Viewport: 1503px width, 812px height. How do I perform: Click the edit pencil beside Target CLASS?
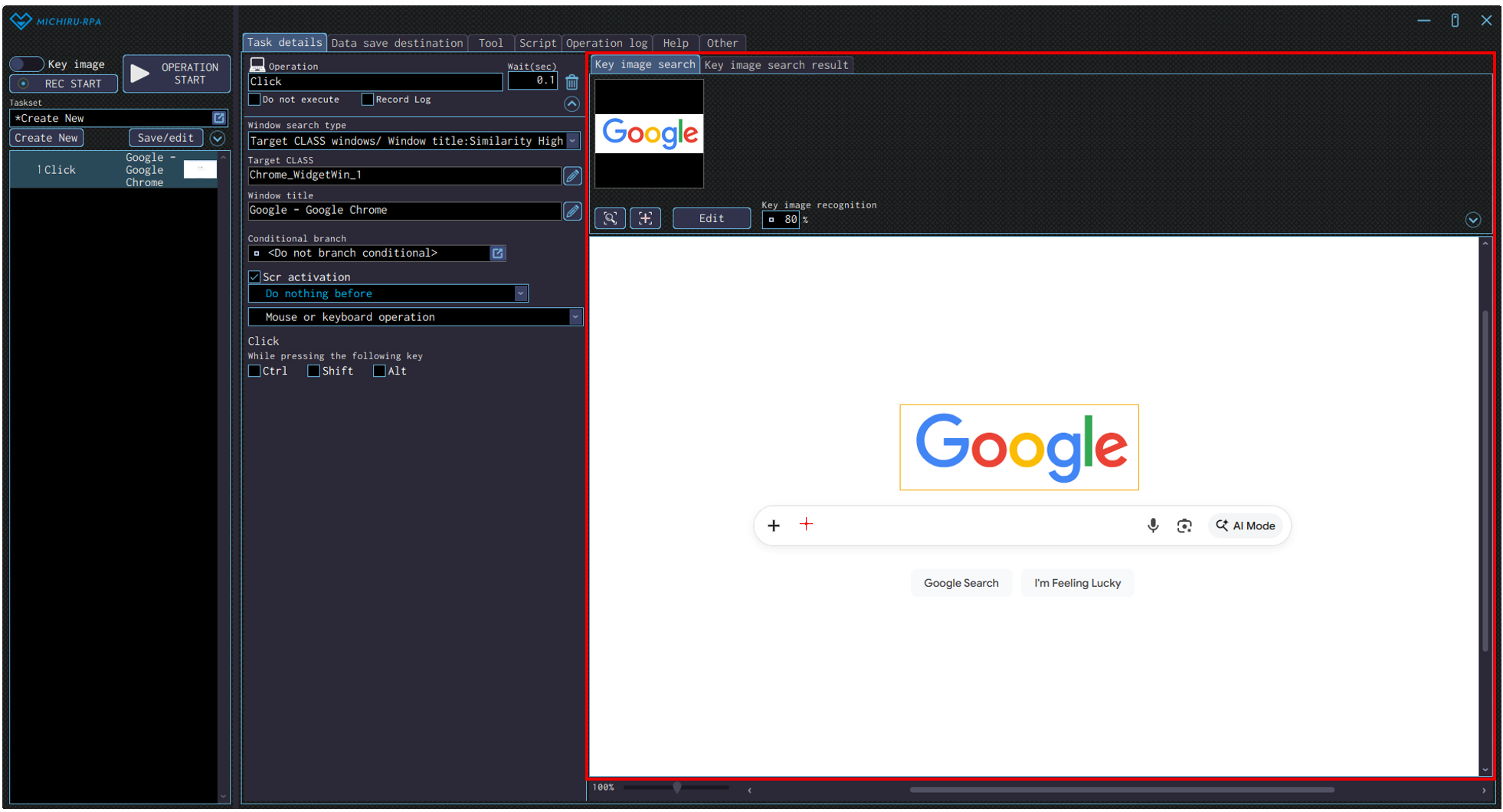pyautogui.click(x=572, y=176)
